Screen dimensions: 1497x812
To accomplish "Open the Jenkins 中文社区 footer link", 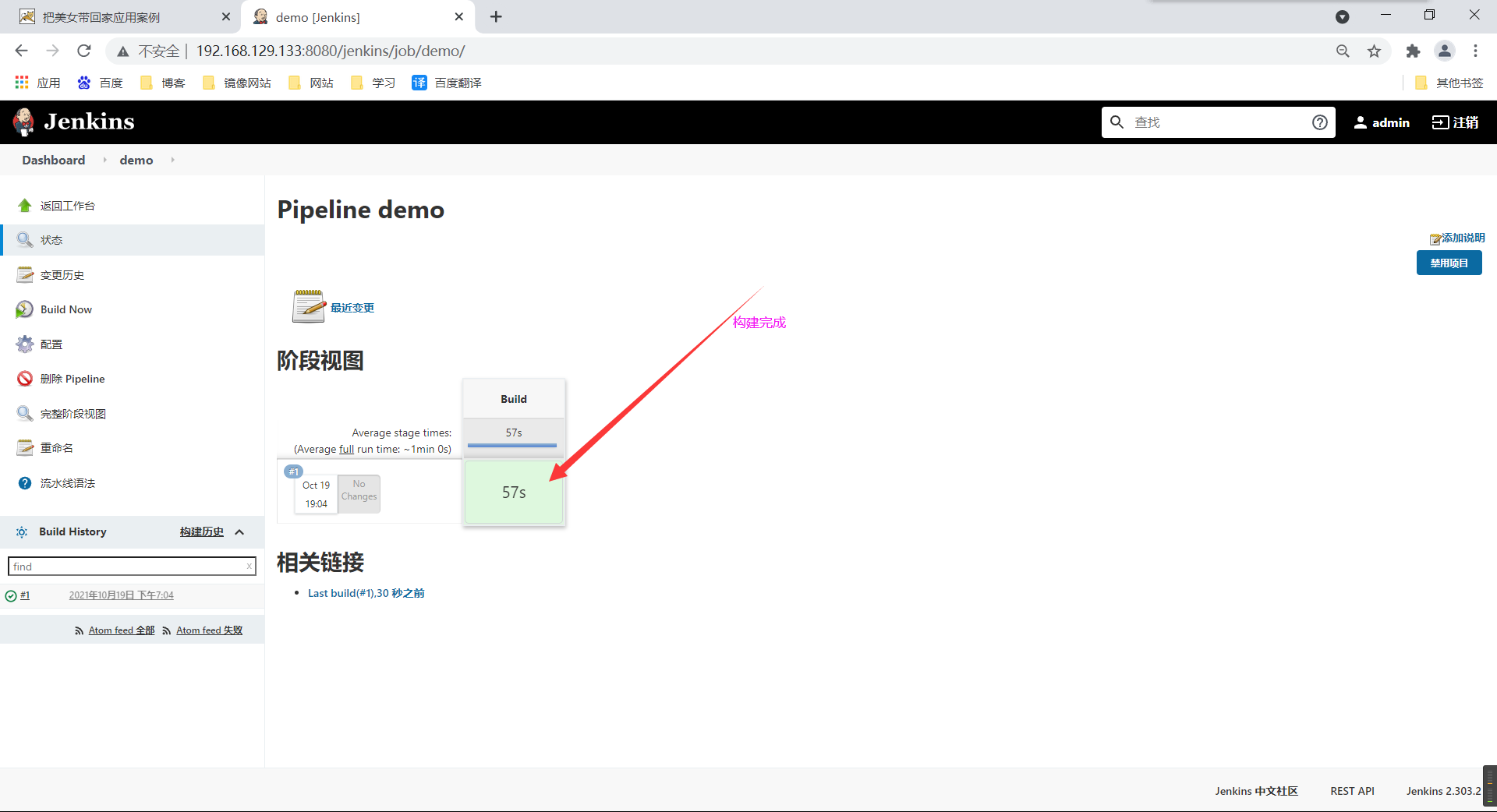I will (x=1256, y=791).
